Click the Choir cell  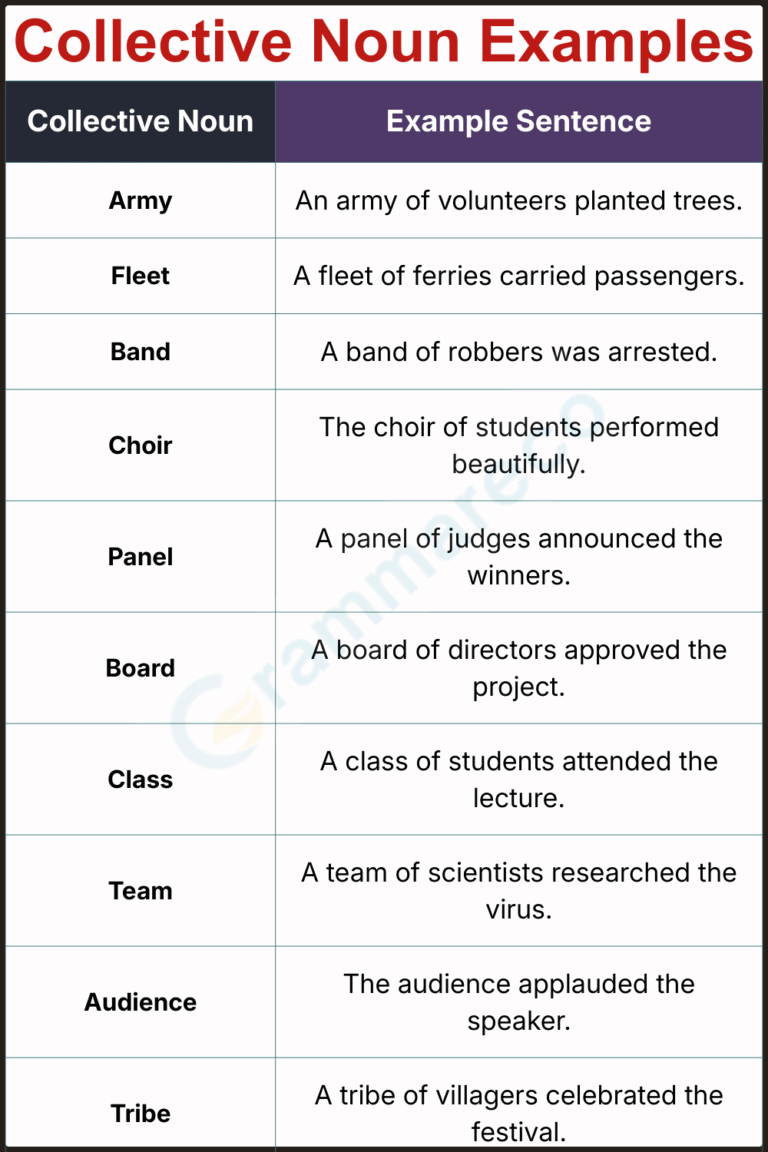pos(140,445)
